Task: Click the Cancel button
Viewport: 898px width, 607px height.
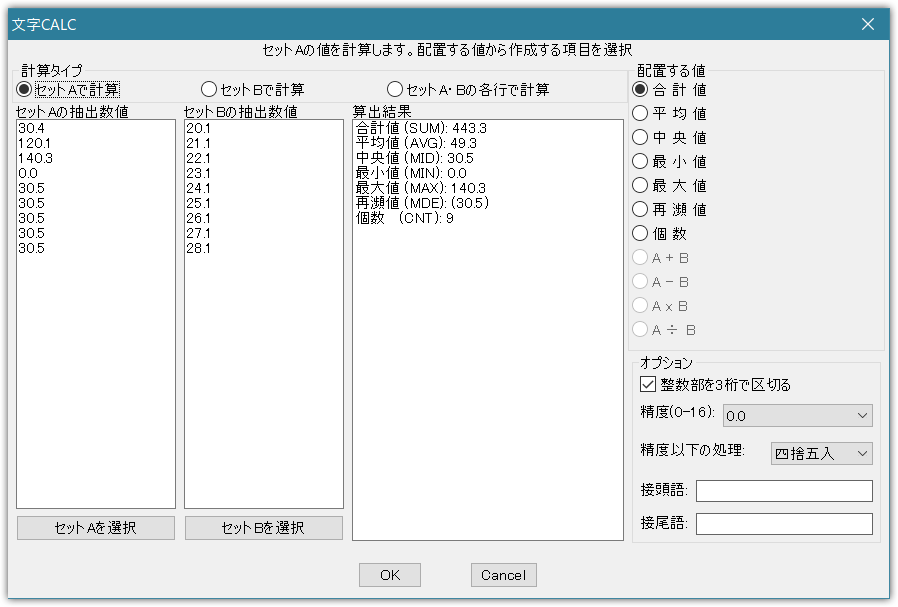Action: point(503,575)
